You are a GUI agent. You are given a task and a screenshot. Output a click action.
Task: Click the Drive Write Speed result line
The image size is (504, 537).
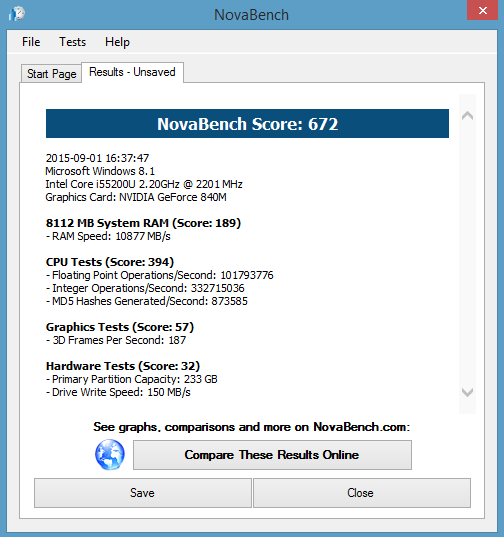(x=118, y=392)
